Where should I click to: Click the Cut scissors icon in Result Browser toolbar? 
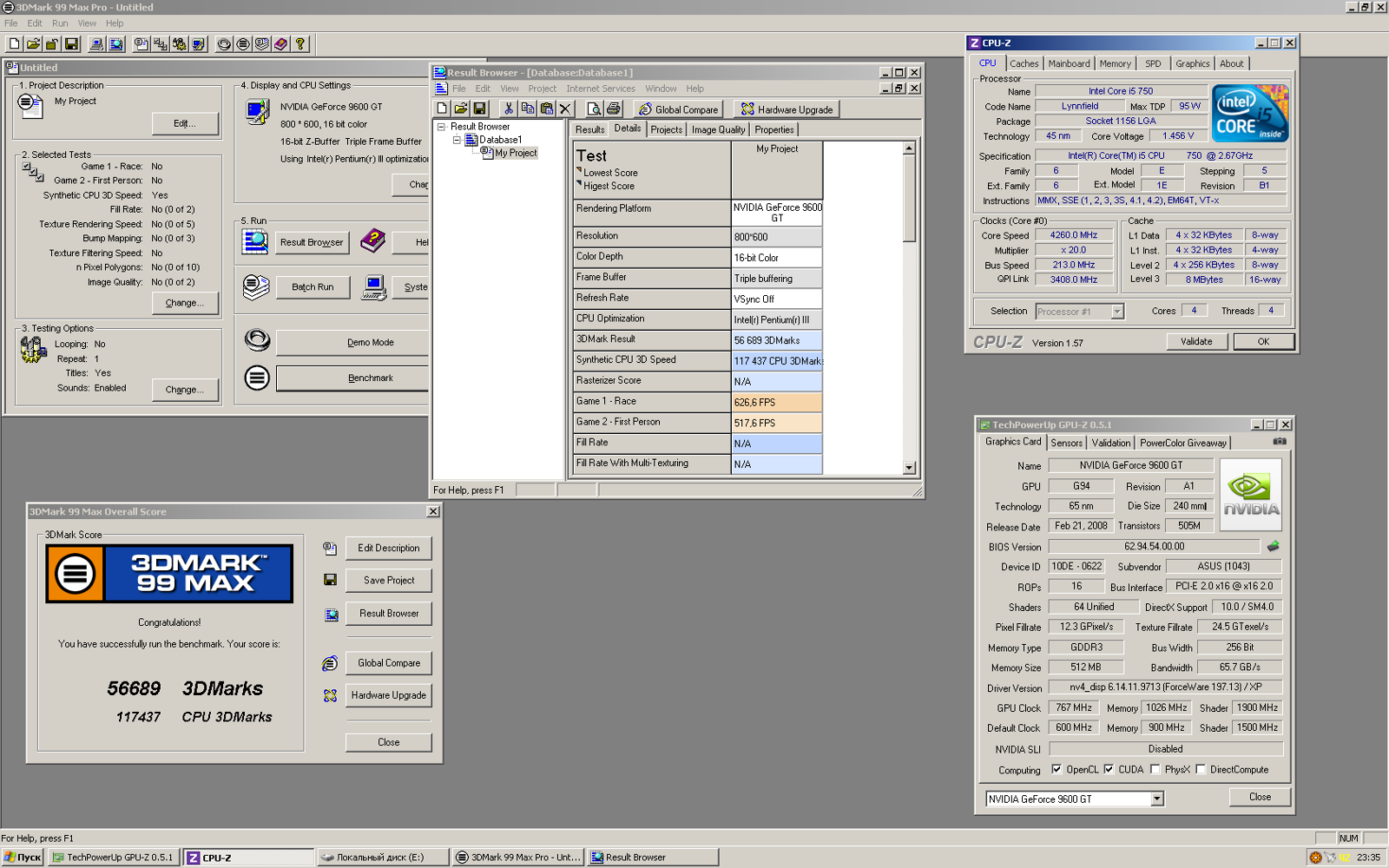509,108
